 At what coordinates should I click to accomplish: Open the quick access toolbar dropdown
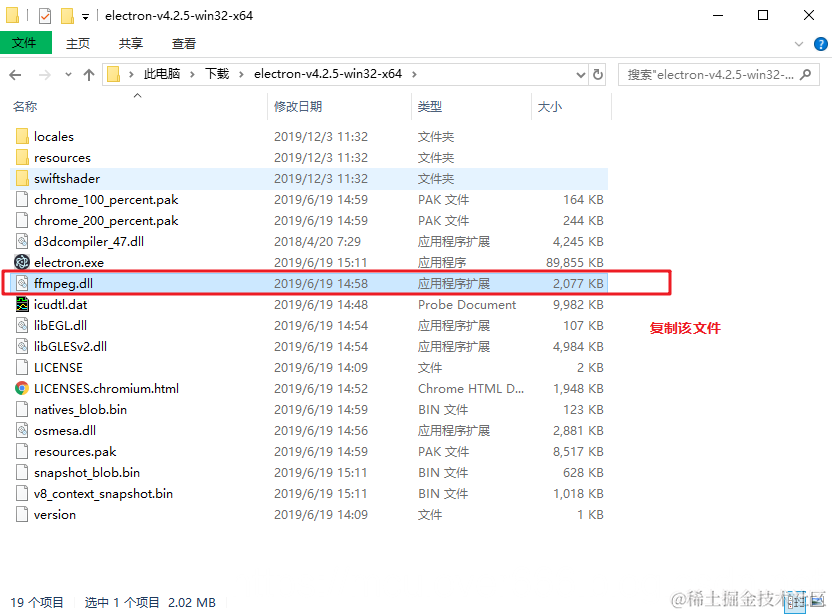tap(85, 17)
